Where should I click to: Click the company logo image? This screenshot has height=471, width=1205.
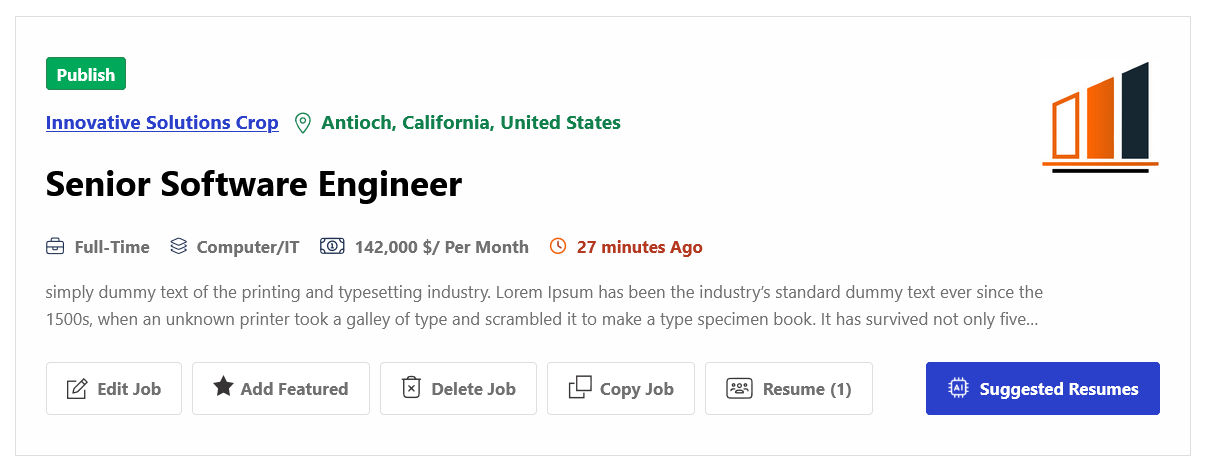(1100, 117)
